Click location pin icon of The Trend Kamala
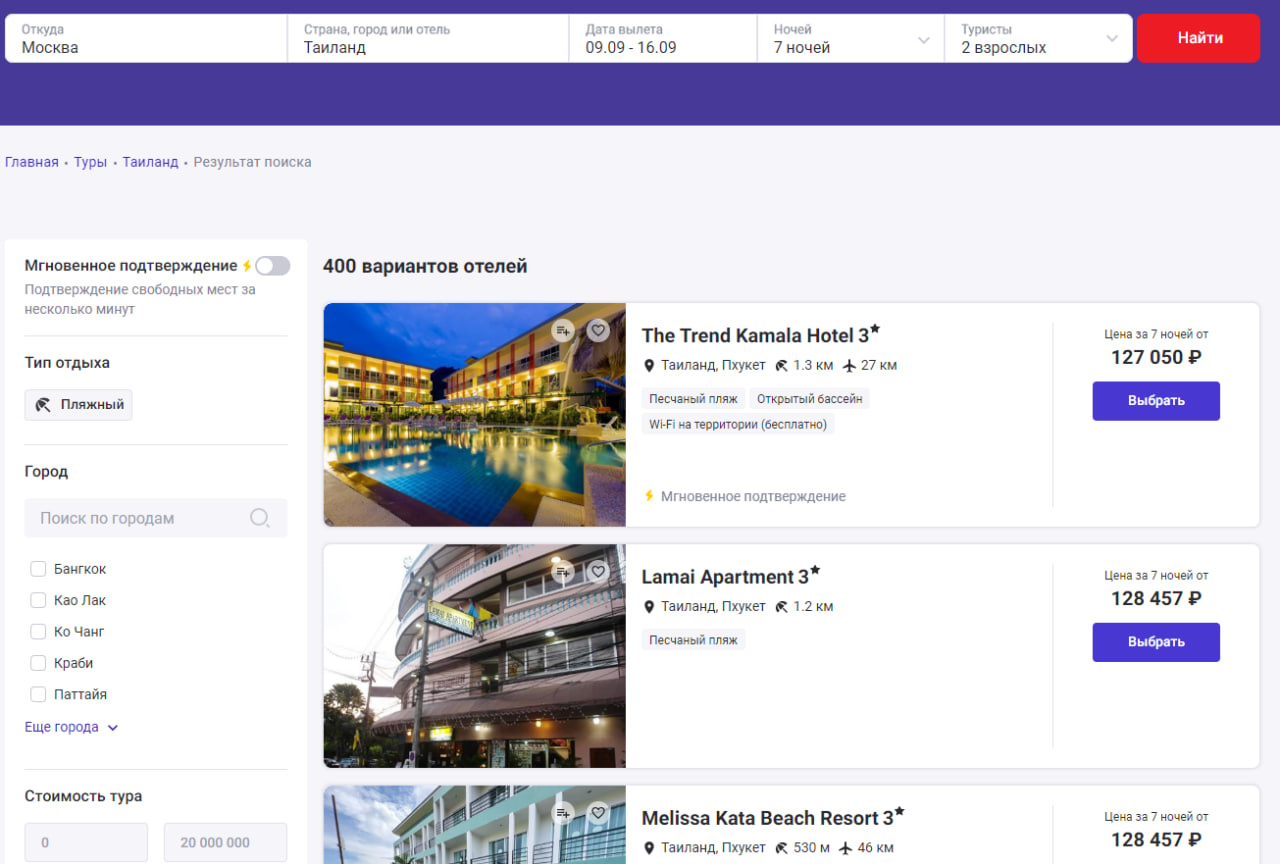 pyautogui.click(x=649, y=366)
